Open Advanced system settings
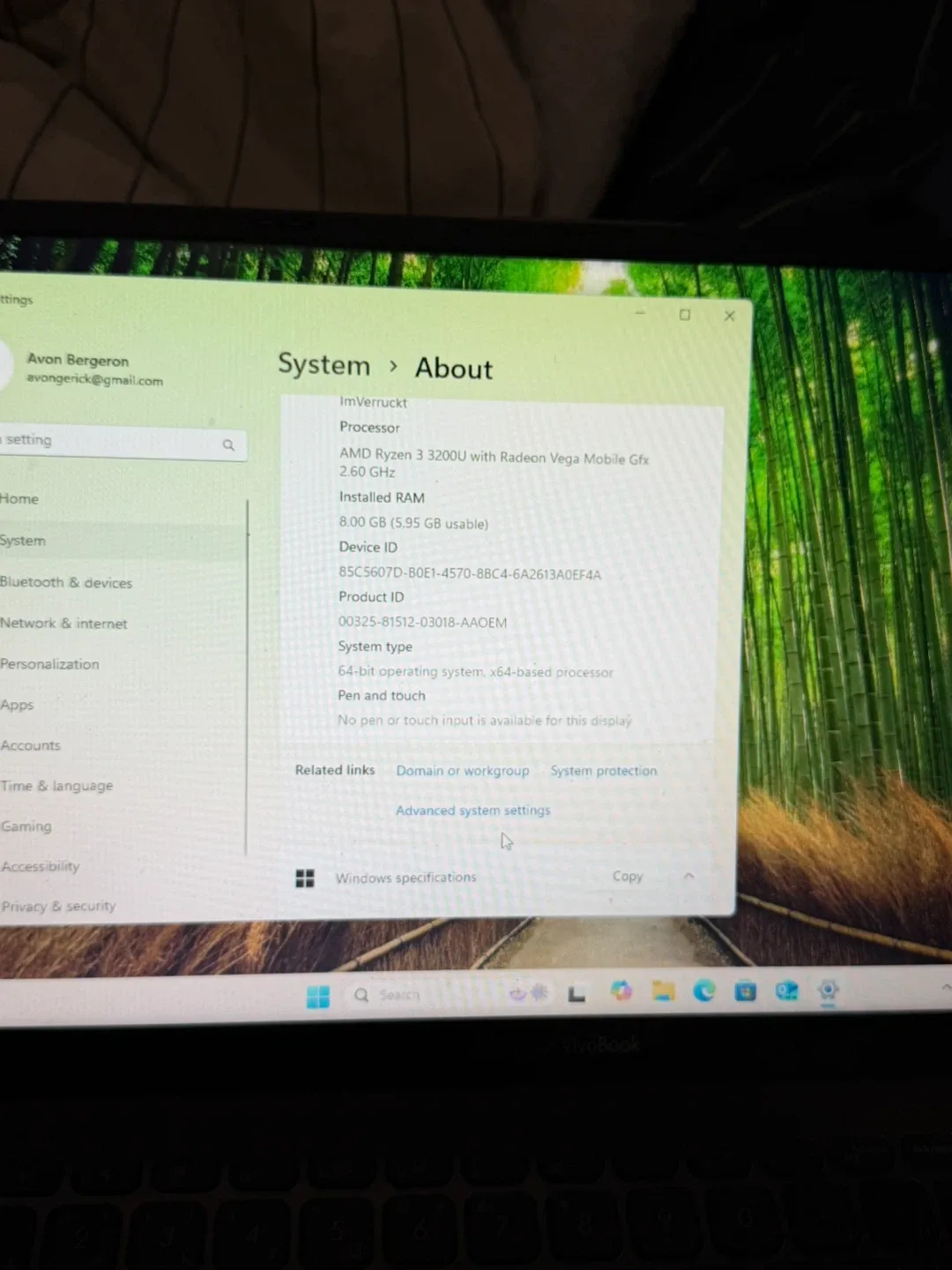The image size is (952, 1270). pos(472,810)
